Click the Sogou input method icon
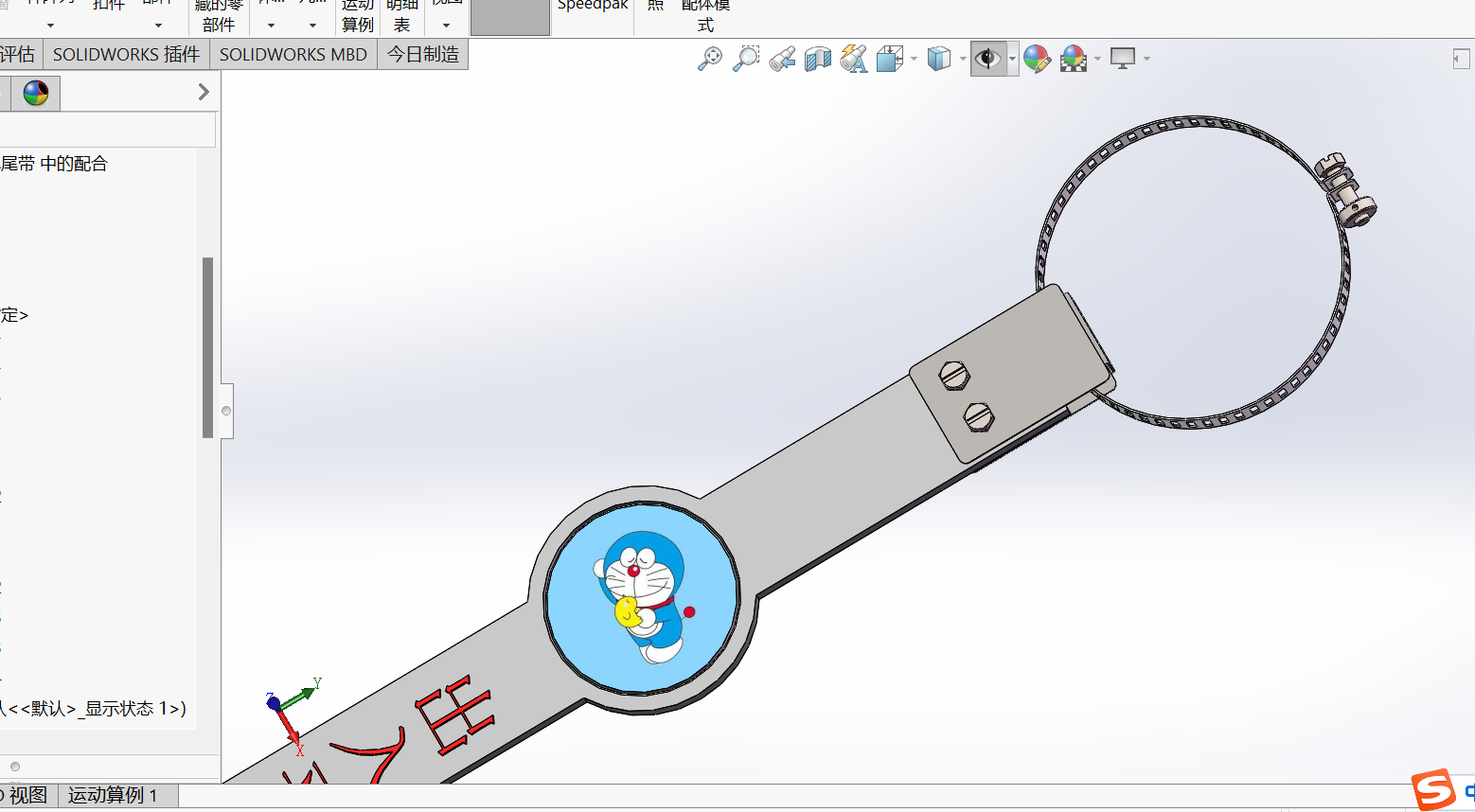 click(x=1433, y=790)
